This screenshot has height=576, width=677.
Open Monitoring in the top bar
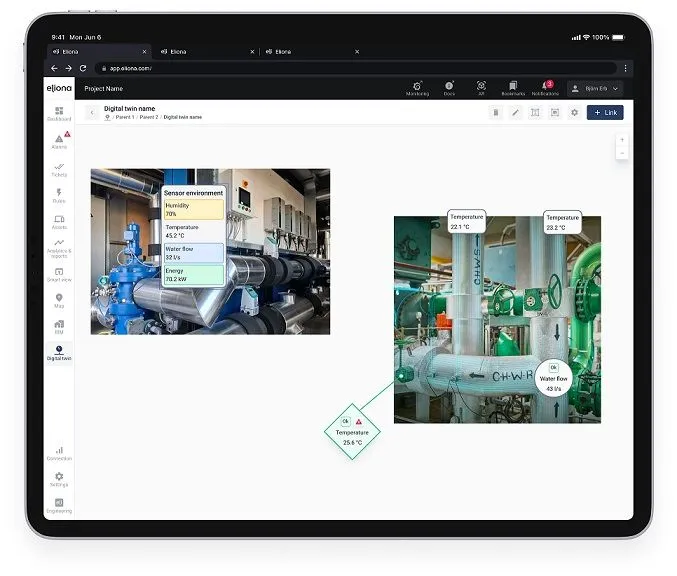click(417, 88)
